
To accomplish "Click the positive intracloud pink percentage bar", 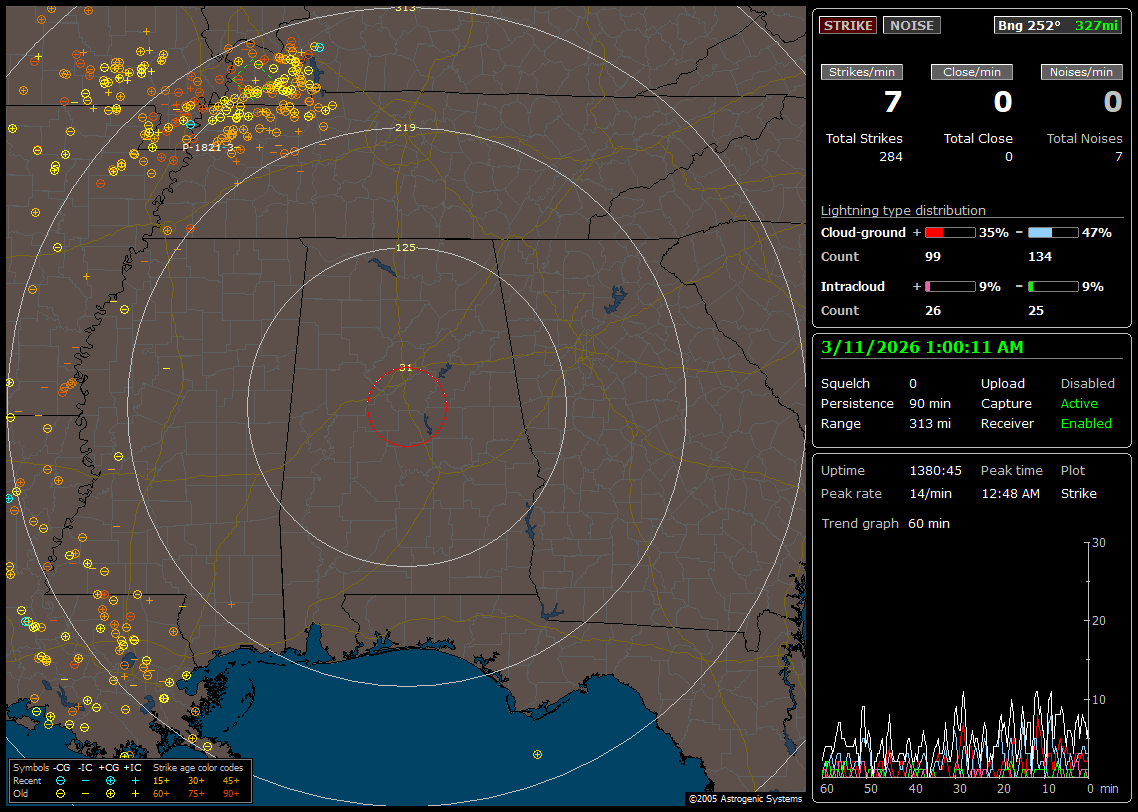I will (x=949, y=286).
